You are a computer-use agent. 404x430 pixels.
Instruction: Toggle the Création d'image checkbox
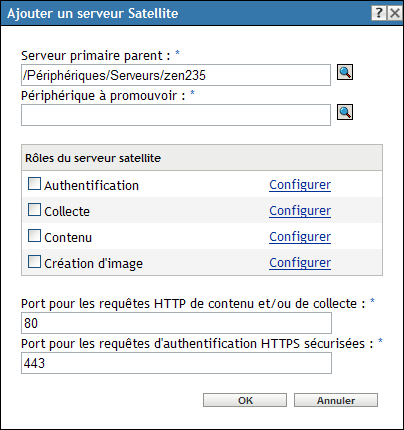coord(34,262)
